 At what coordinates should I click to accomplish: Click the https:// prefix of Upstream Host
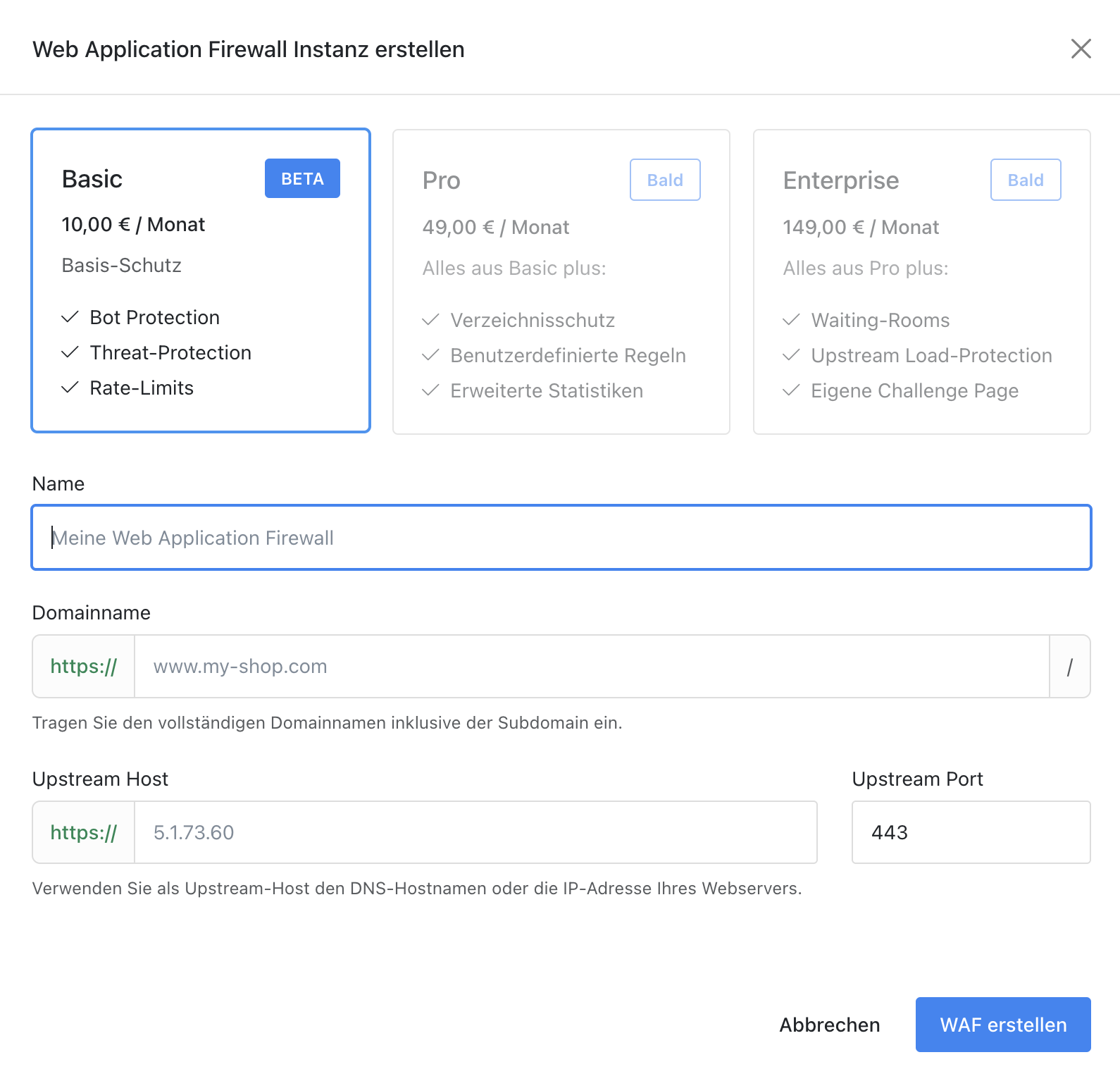click(84, 832)
